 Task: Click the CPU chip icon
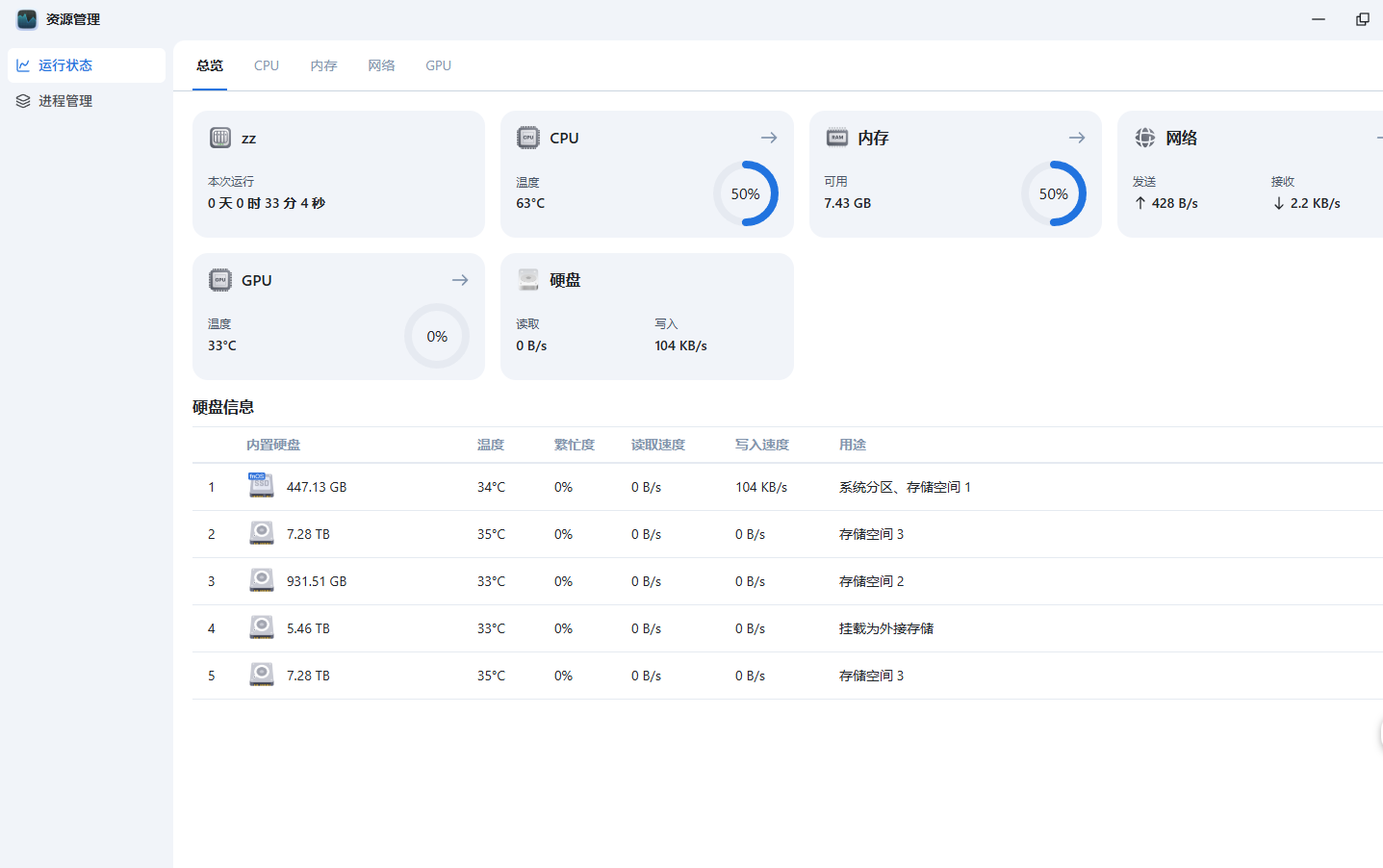click(528, 138)
